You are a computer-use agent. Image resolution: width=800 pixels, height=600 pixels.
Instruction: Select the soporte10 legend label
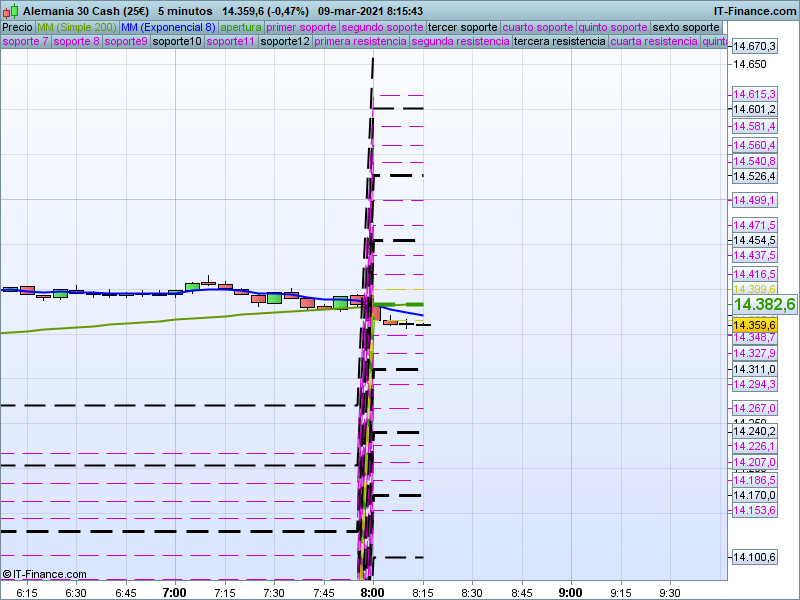(x=177, y=42)
